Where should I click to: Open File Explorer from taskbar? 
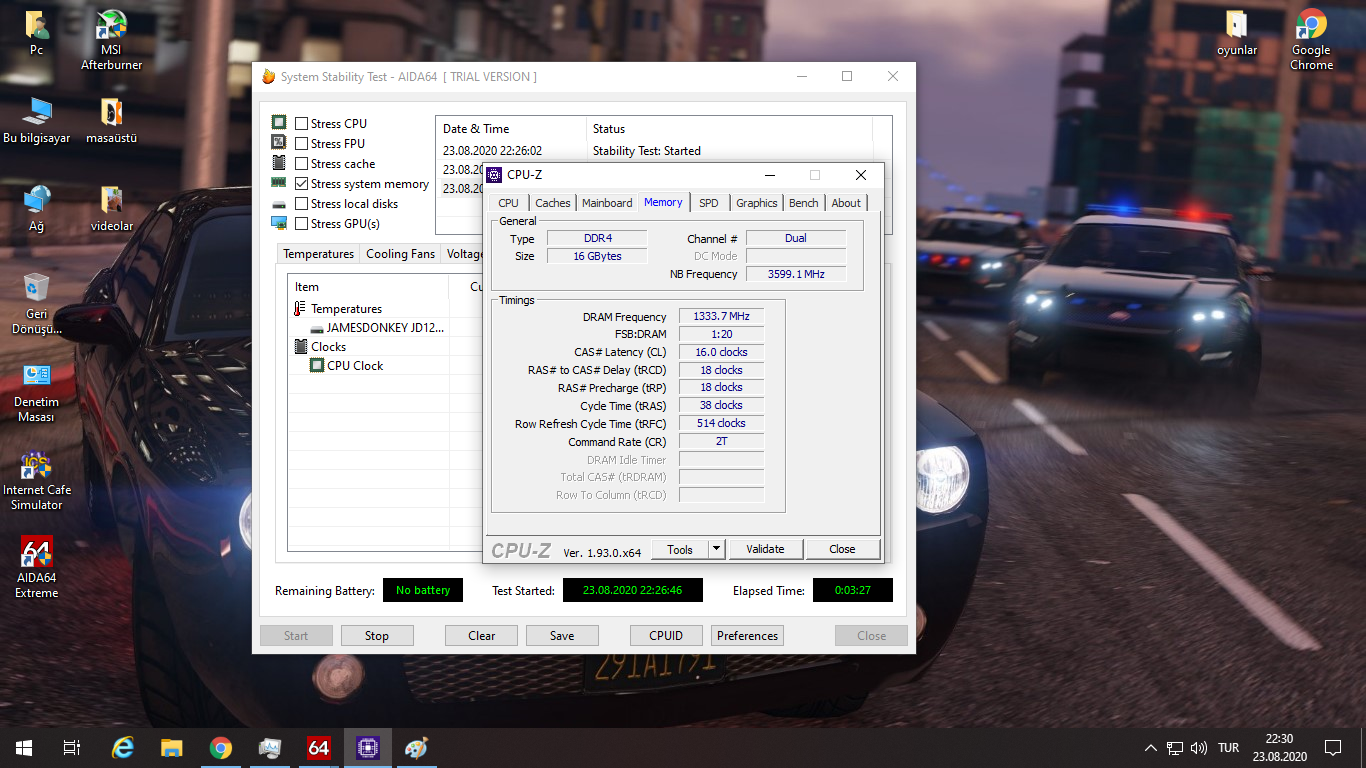tap(172, 748)
